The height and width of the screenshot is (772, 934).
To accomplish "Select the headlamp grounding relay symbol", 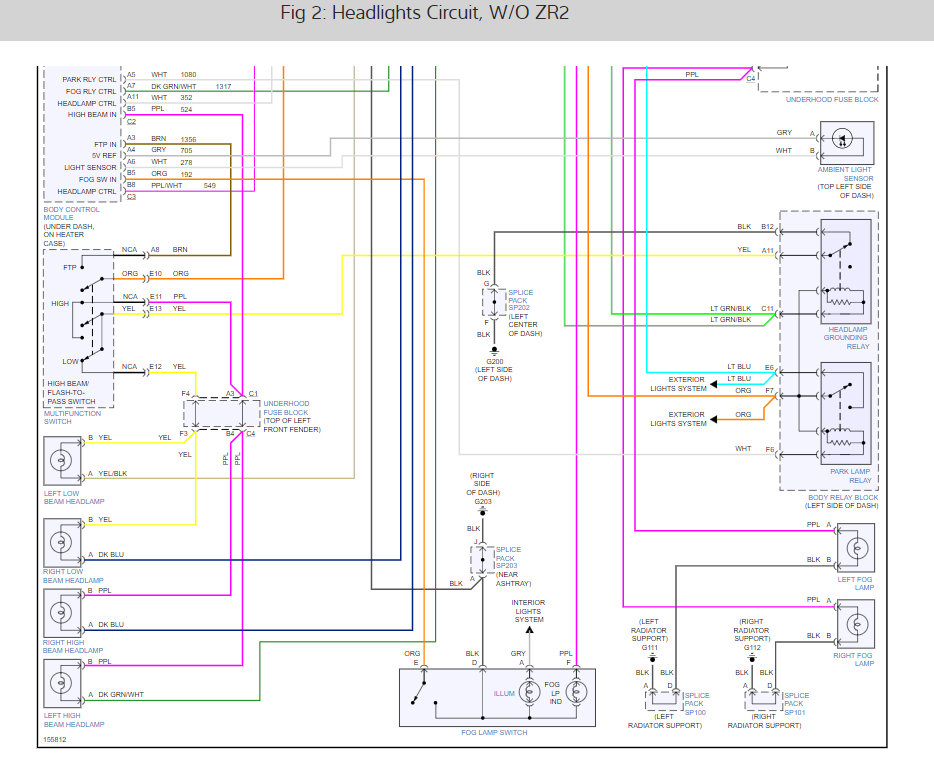I will click(x=846, y=272).
